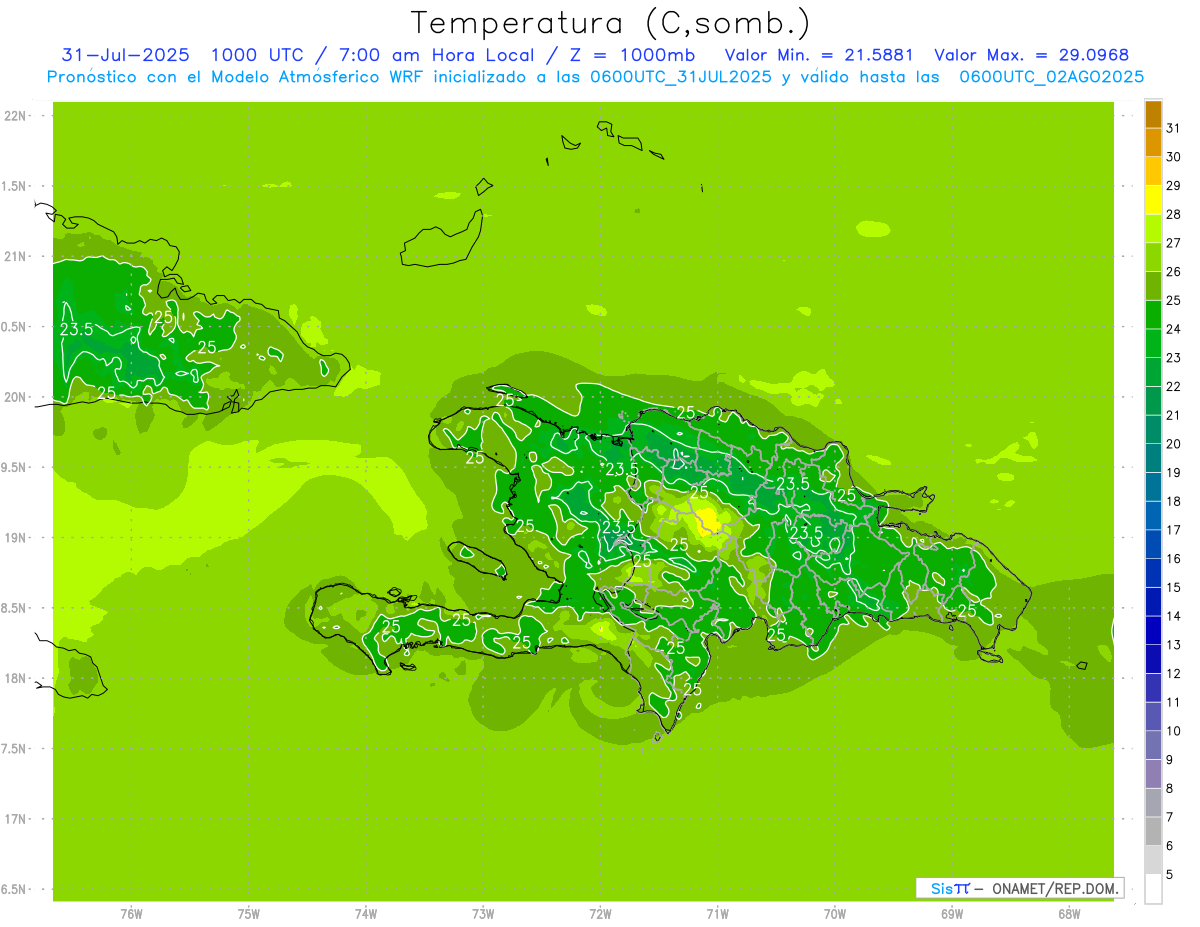Click the latitude axis label "21N"
Image resolution: width=1200 pixels, height=927 pixels.
click(16, 256)
